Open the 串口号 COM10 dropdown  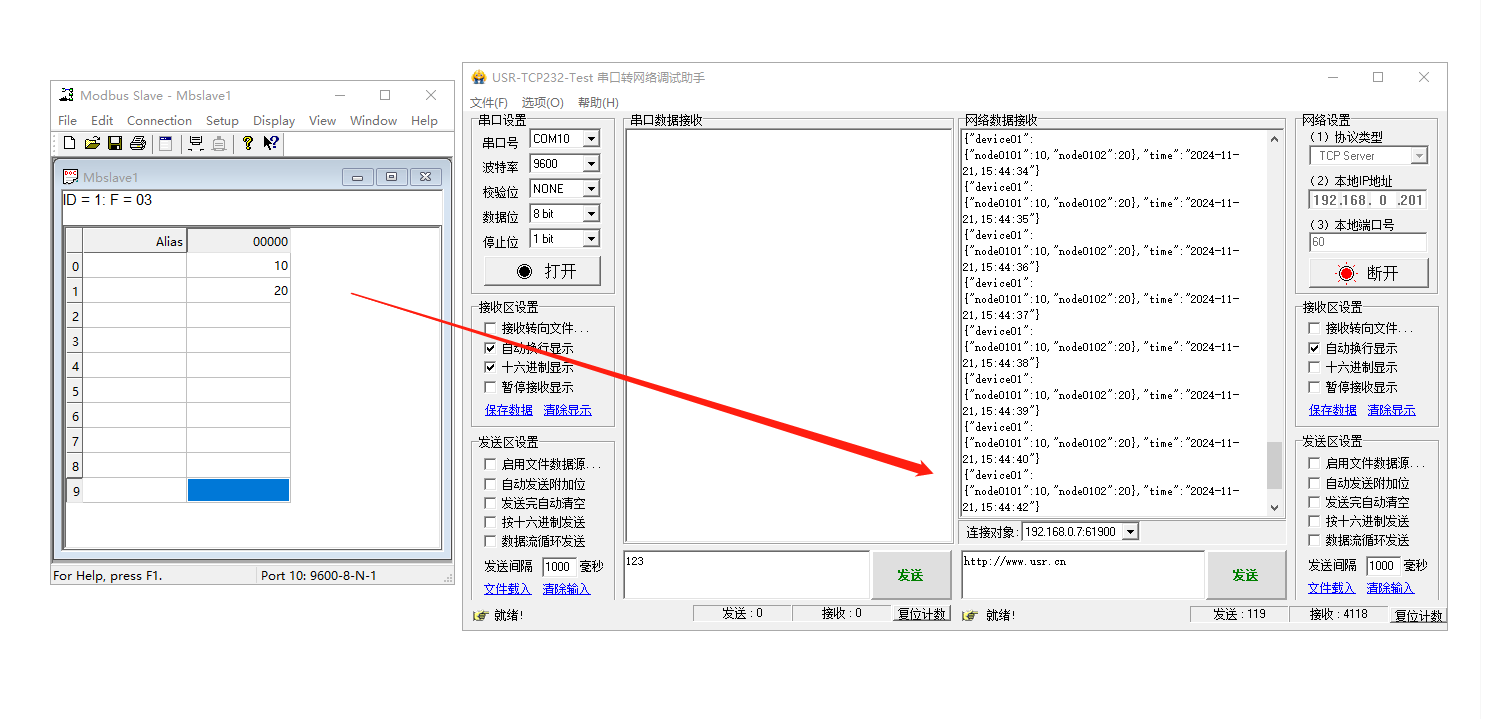[x=591, y=139]
